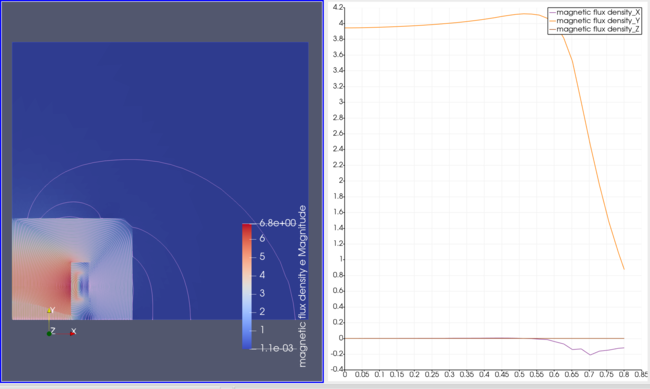
Task: Click the purple curve dip near 0.7
Action: pos(590,354)
